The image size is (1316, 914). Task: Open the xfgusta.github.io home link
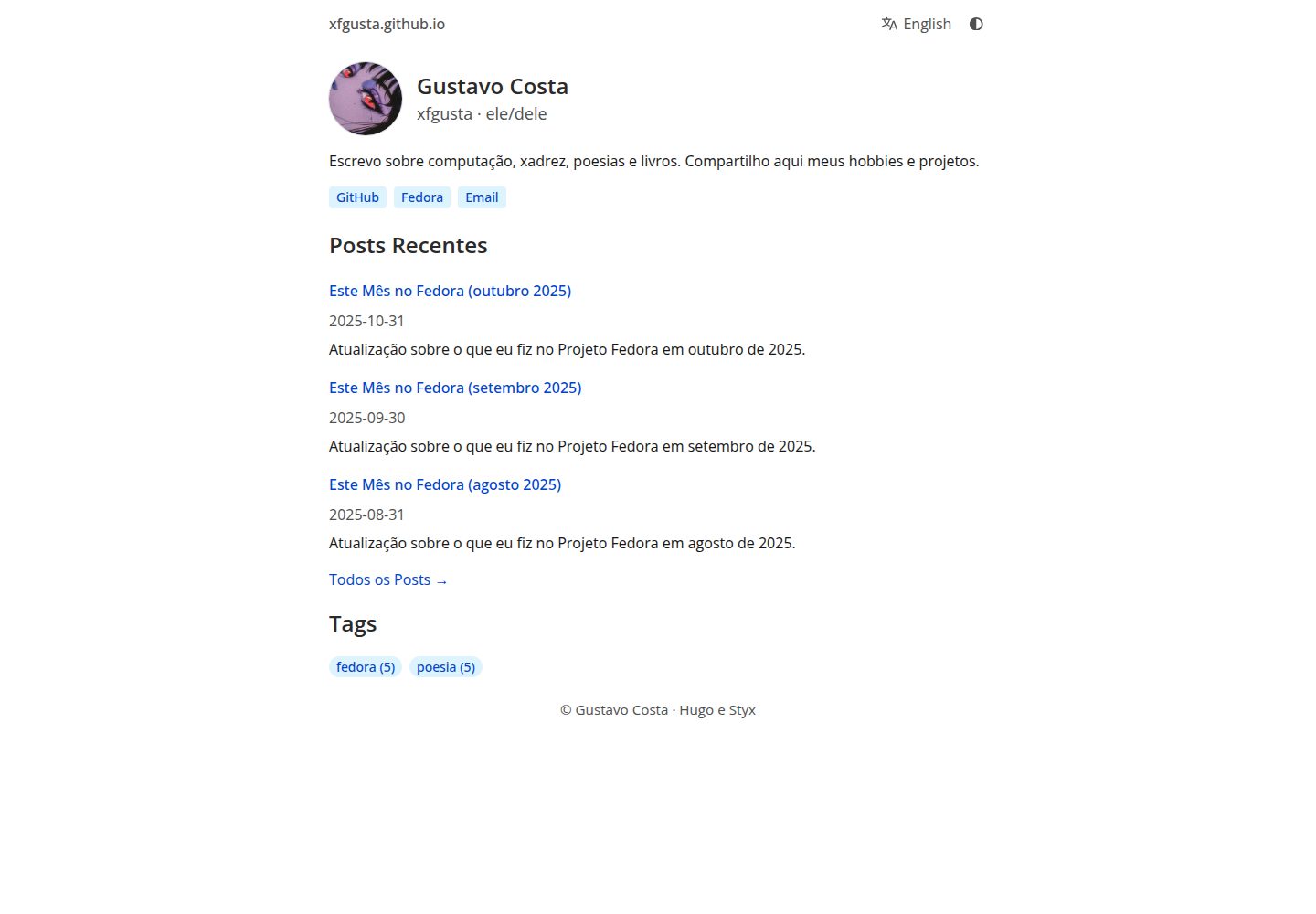387,25
